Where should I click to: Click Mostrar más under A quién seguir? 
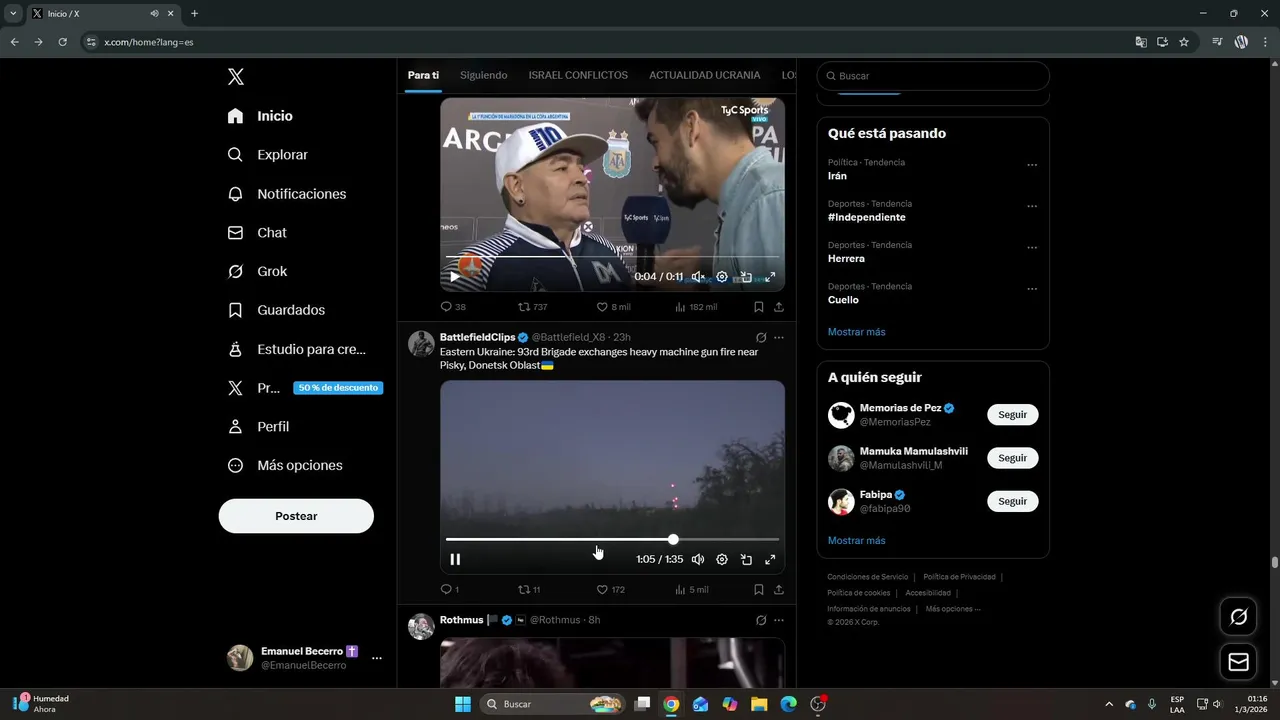tap(857, 541)
